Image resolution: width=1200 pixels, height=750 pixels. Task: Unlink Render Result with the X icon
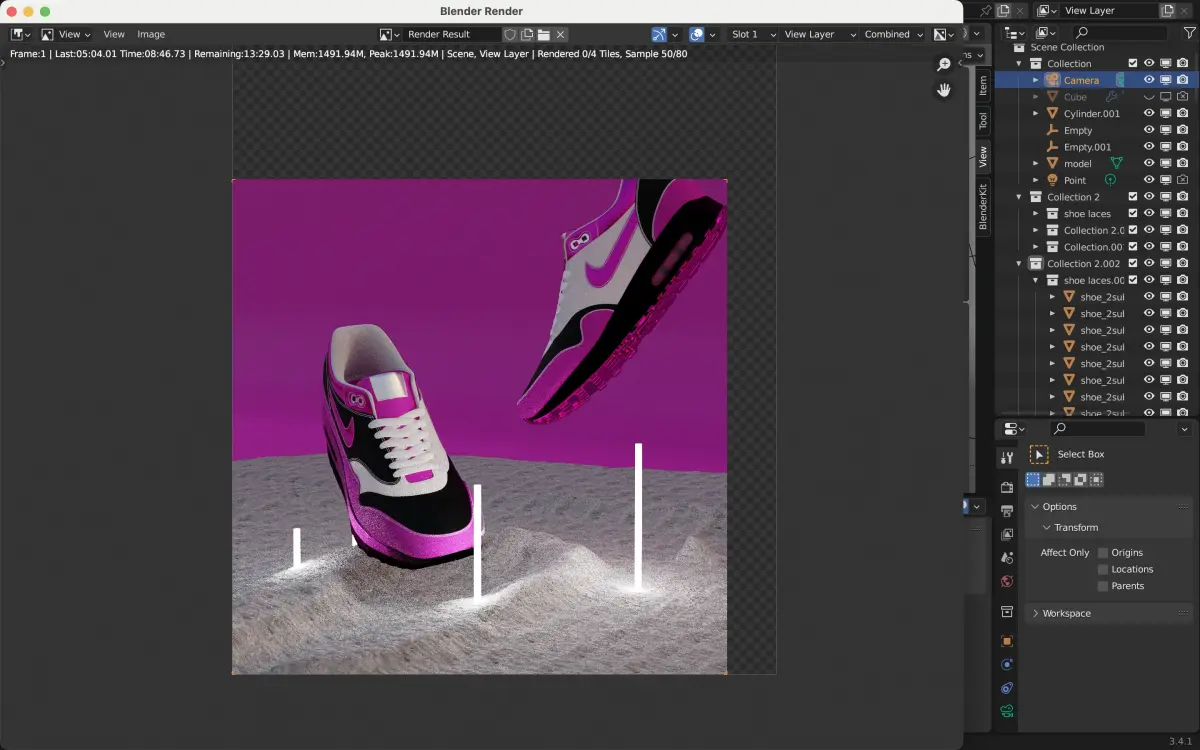tap(561, 34)
